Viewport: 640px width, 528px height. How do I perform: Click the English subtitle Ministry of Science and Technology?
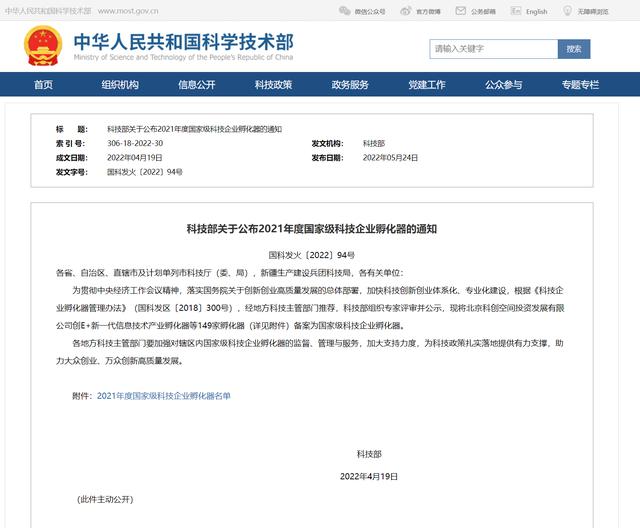(x=183, y=57)
